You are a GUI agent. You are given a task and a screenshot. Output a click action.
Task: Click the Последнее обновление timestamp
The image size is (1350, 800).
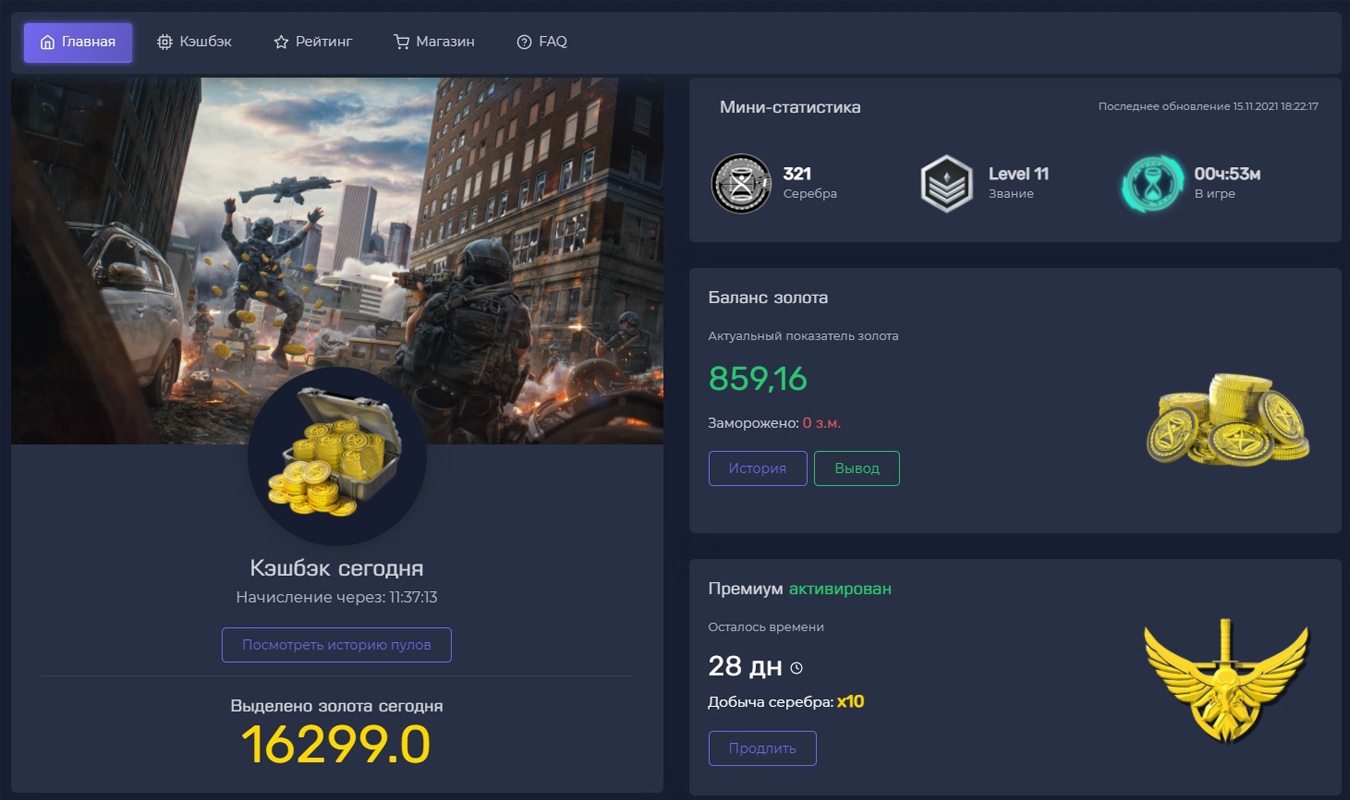1208,106
